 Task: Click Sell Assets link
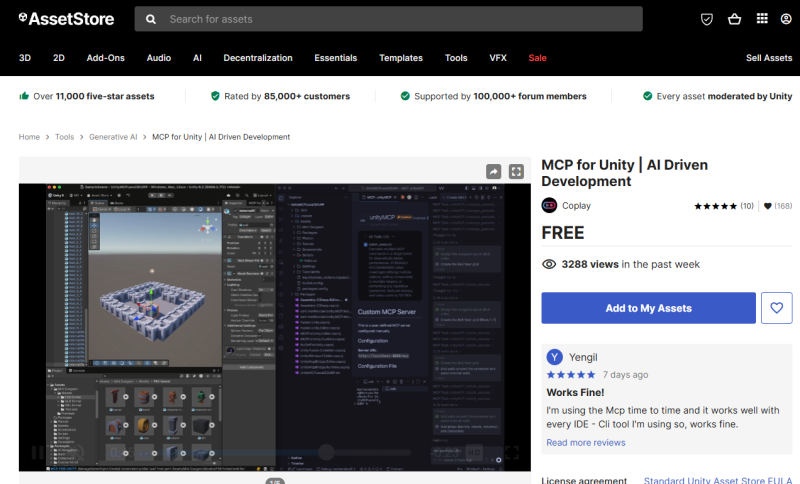pos(769,58)
